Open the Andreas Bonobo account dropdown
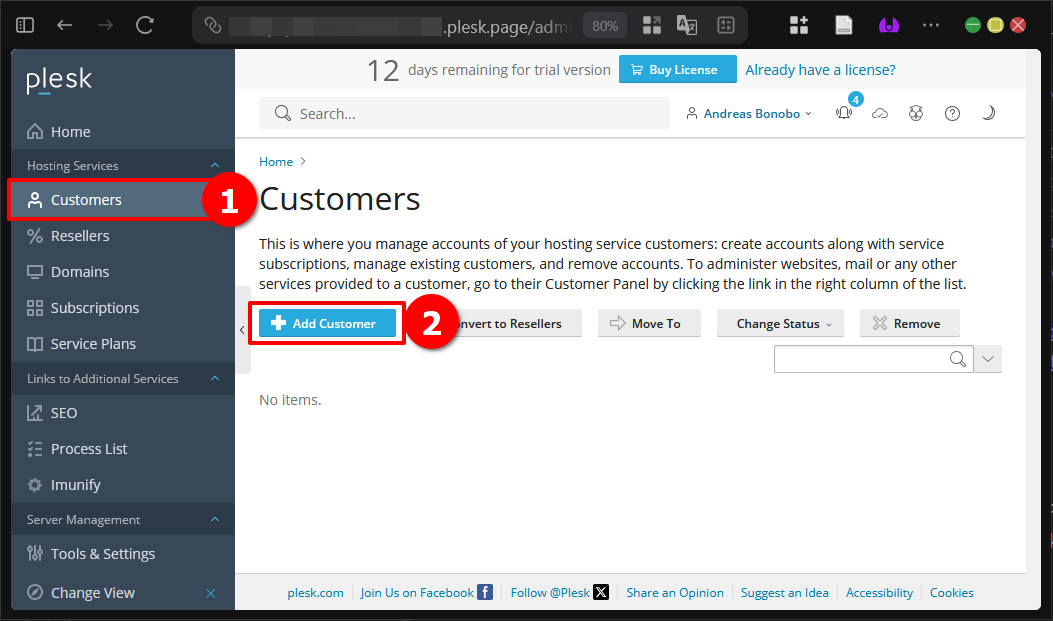Viewport: 1053px width, 621px height. click(x=748, y=113)
